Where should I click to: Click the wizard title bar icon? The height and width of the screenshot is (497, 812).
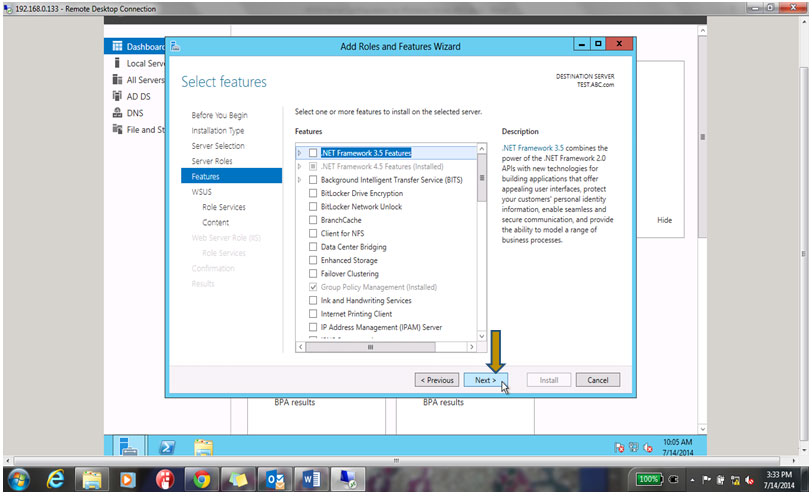coord(175,46)
